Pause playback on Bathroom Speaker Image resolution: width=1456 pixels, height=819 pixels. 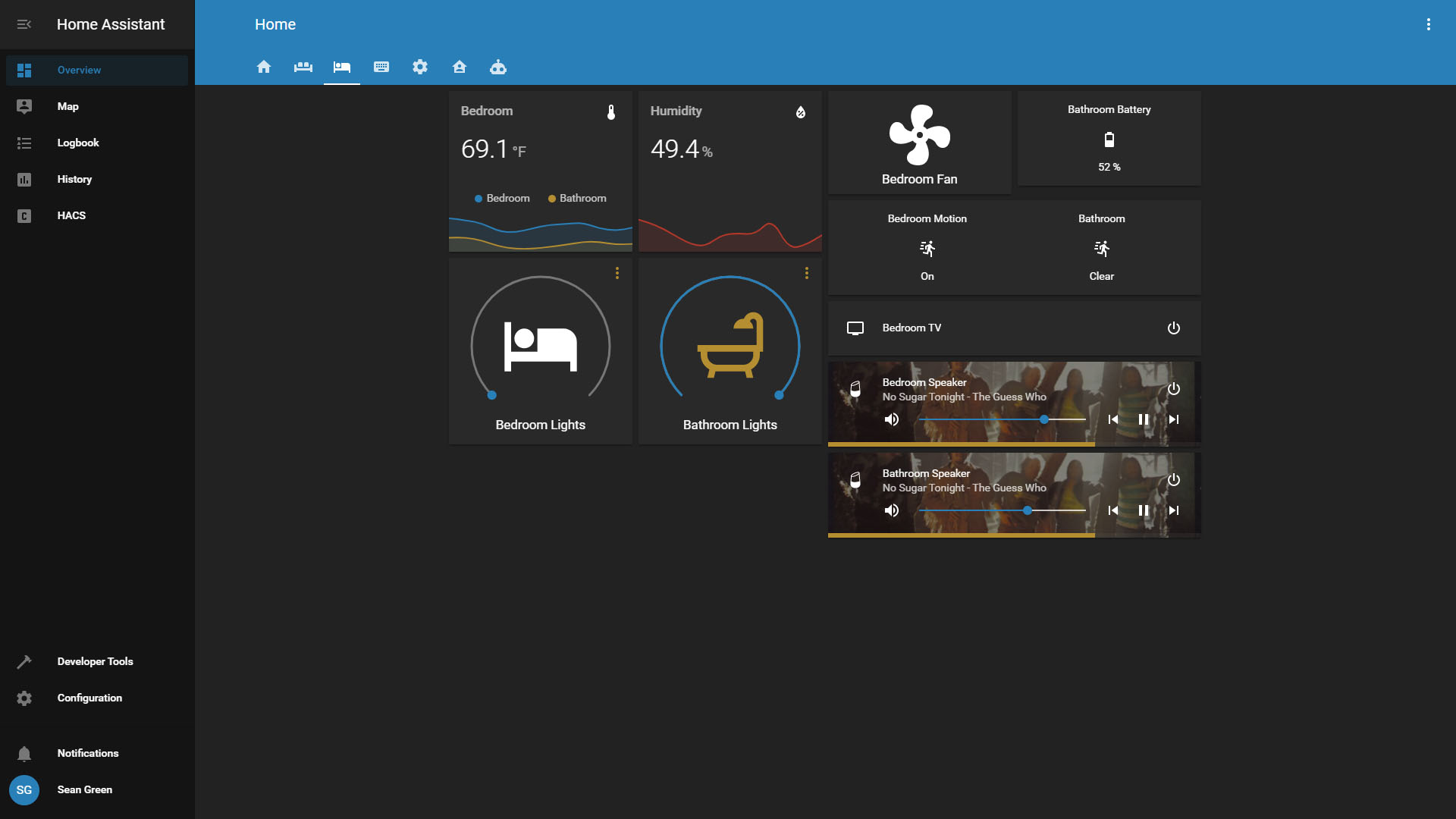point(1144,510)
